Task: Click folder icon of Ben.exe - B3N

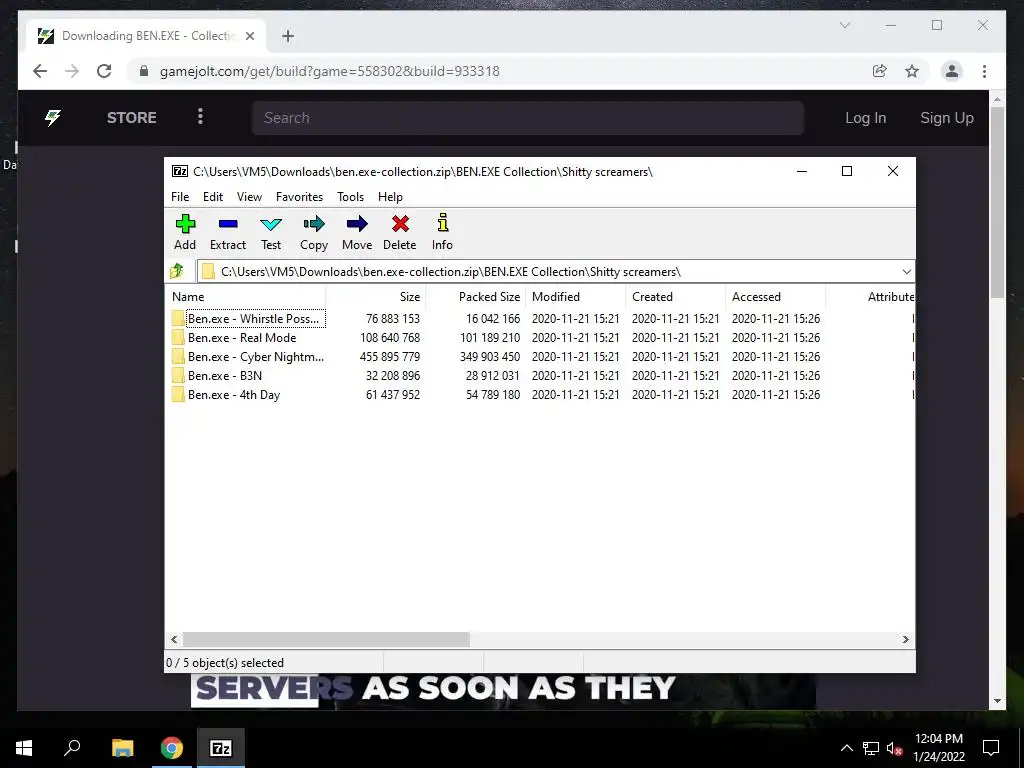Action: pos(178,376)
